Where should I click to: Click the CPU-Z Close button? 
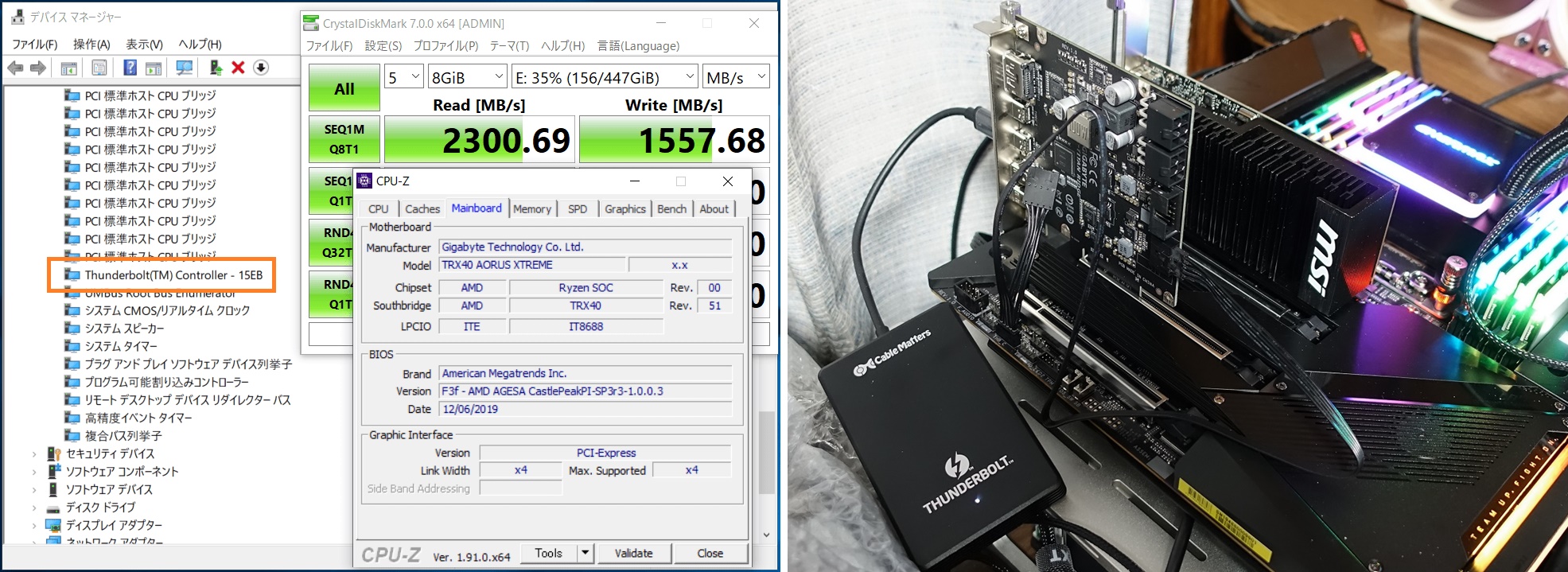pyautogui.click(x=710, y=553)
